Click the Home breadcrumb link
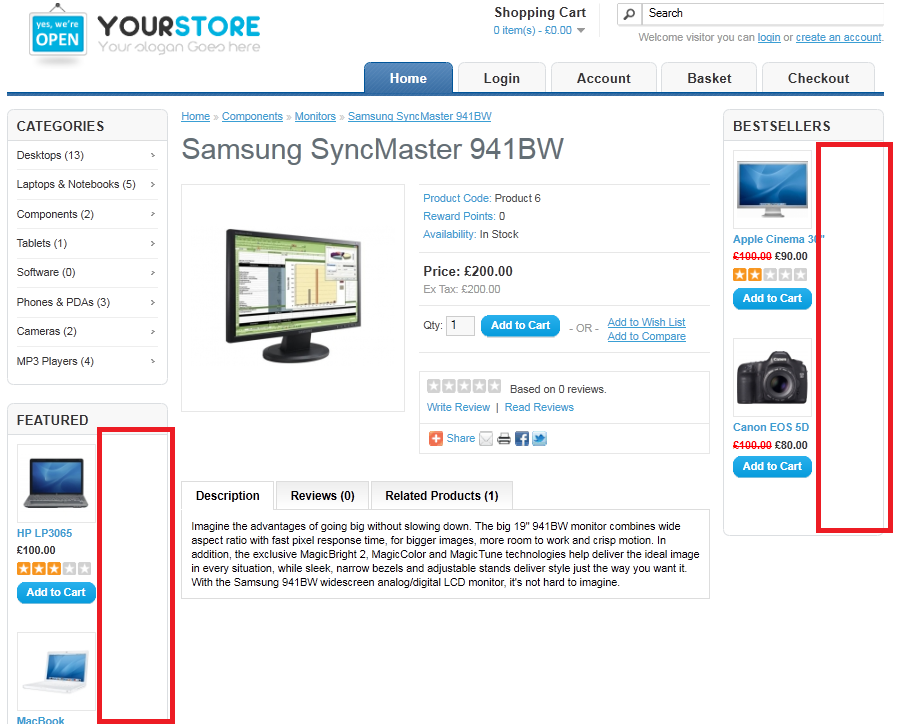The width and height of the screenshot is (918, 724). pos(196,116)
